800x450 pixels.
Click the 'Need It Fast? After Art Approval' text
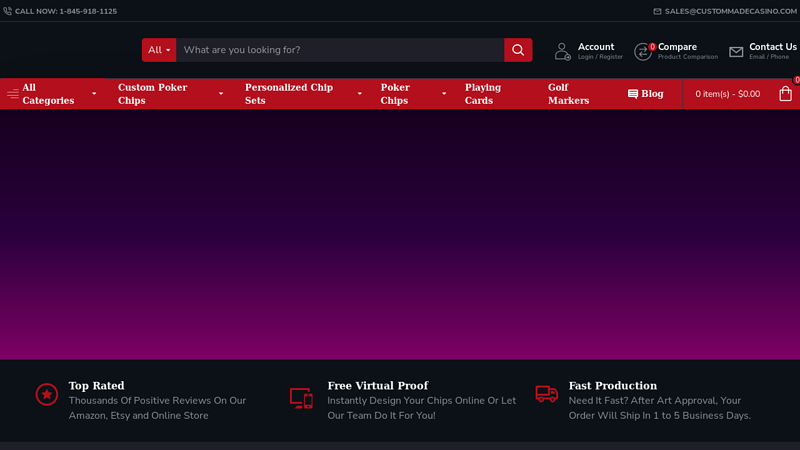click(x=660, y=408)
